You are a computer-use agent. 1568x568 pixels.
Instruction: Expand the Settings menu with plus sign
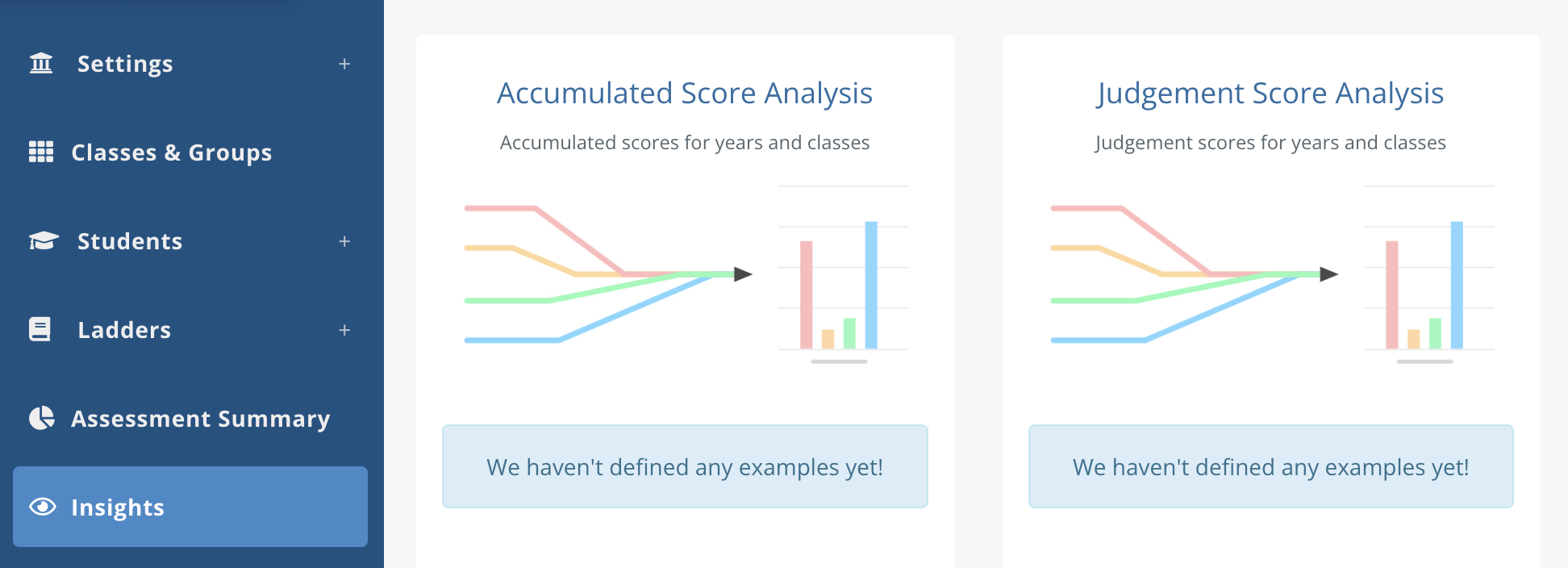344,64
